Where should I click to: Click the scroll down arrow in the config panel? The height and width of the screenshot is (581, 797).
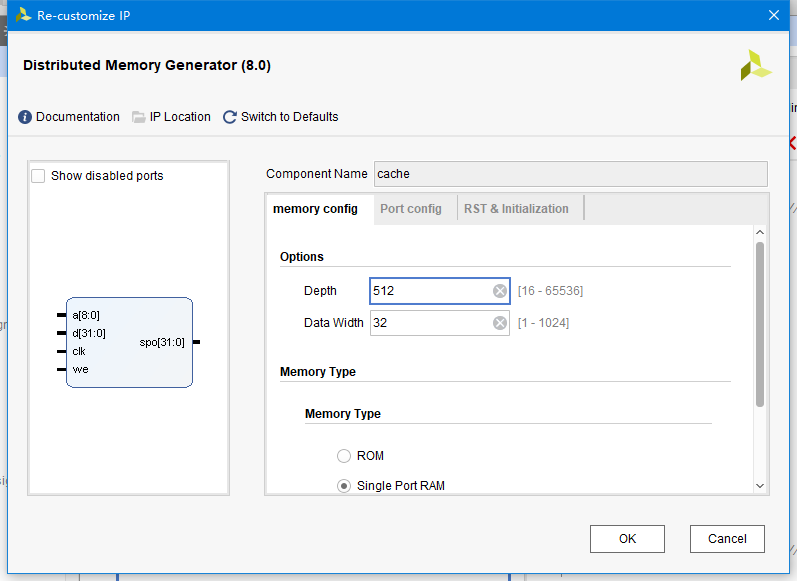[760, 486]
